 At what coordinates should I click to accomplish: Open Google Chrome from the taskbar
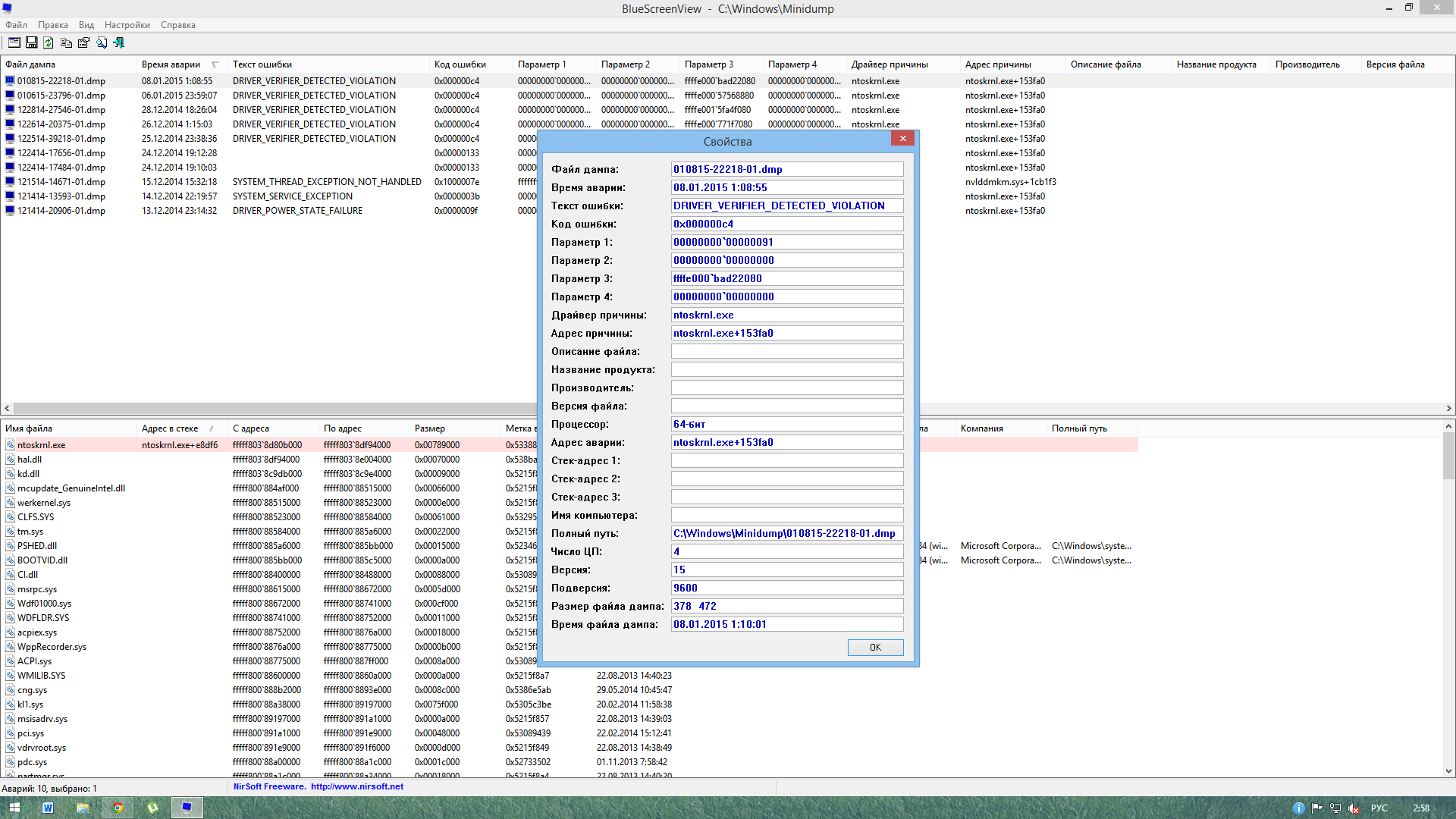(x=118, y=808)
